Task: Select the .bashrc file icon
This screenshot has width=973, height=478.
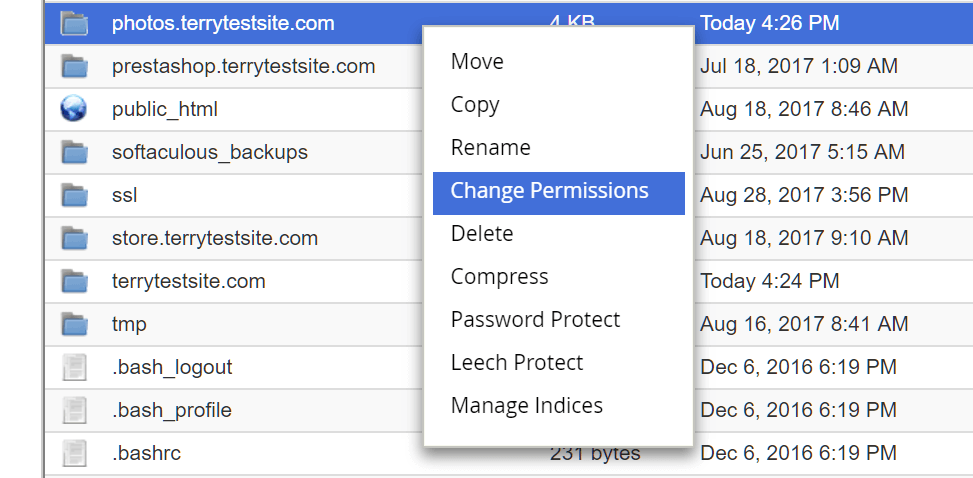Action: click(74, 453)
